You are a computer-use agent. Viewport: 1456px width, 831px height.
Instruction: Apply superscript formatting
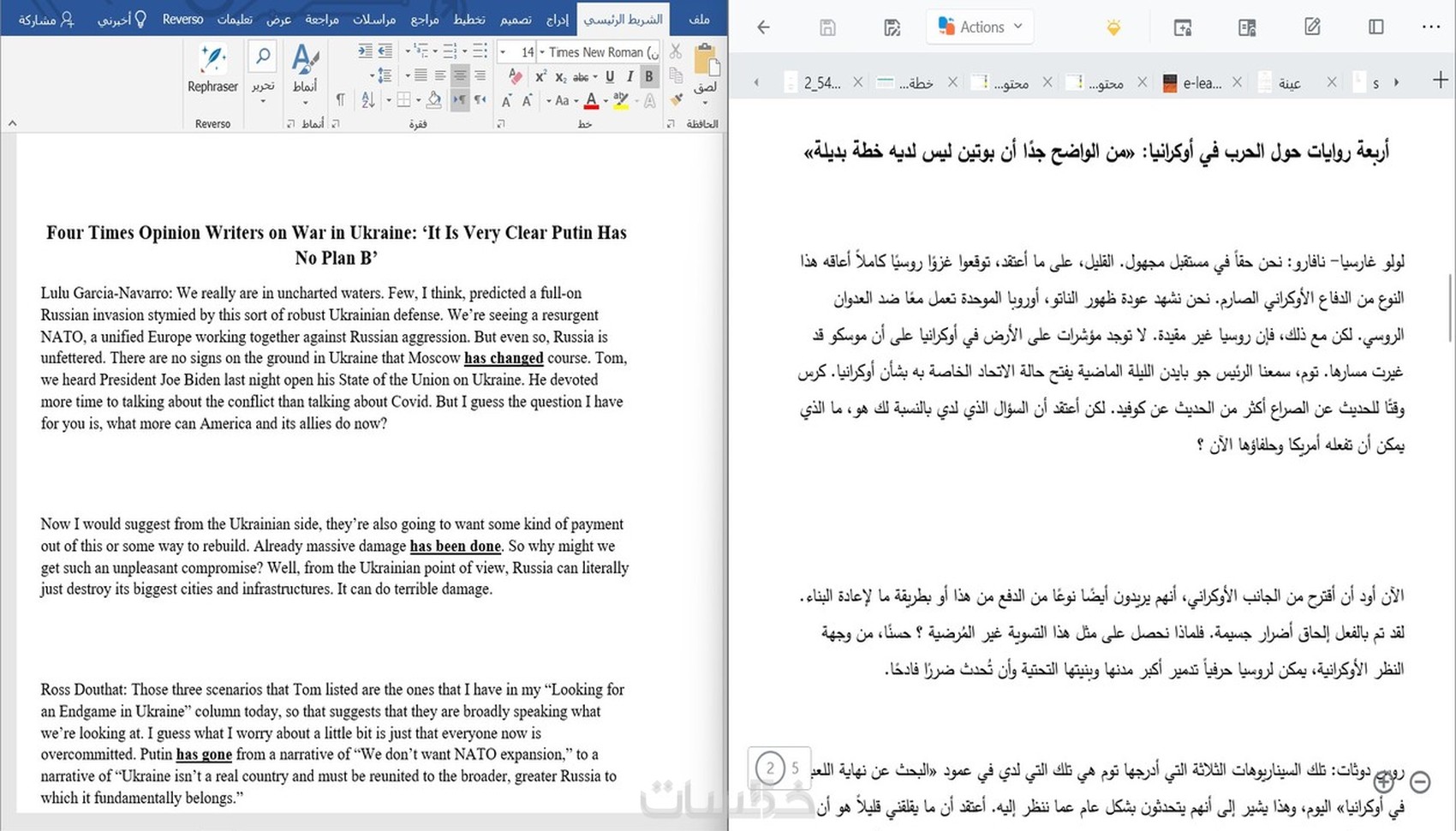coord(540,76)
